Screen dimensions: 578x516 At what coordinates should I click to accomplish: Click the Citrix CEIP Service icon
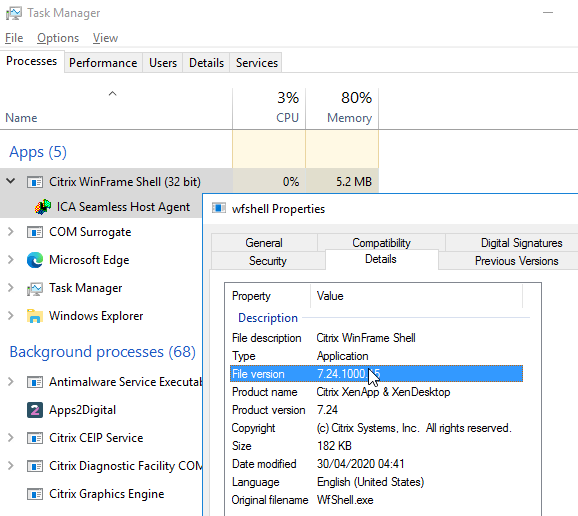pos(35,438)
